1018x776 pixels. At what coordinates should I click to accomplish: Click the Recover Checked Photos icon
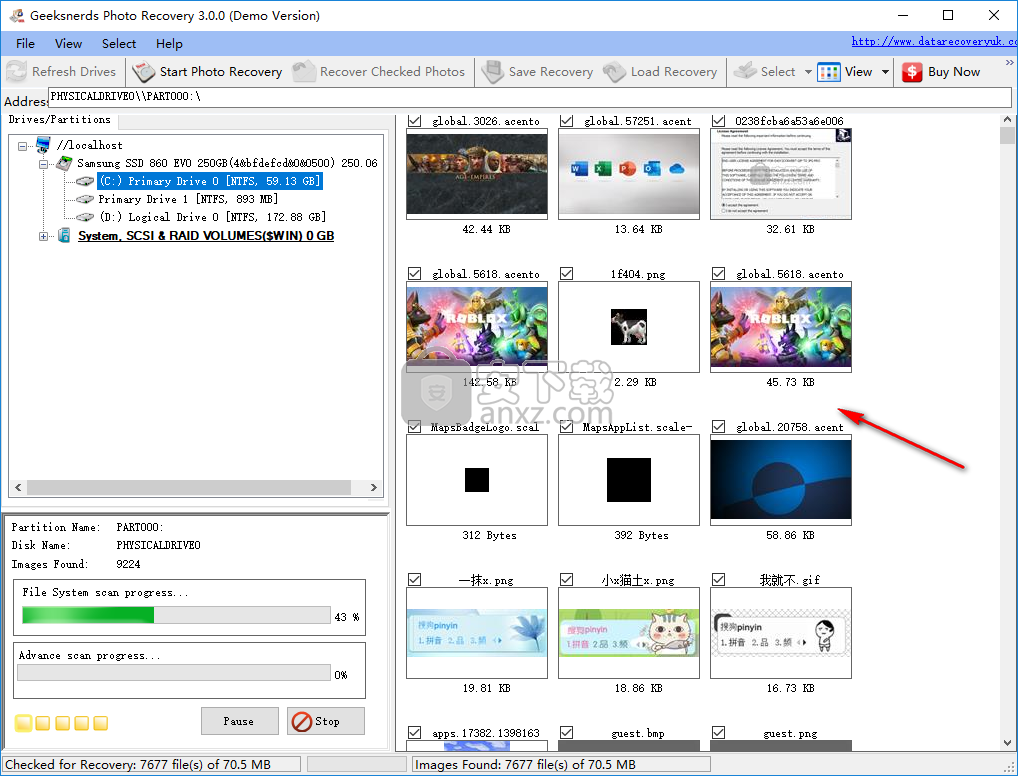(304, 71)
